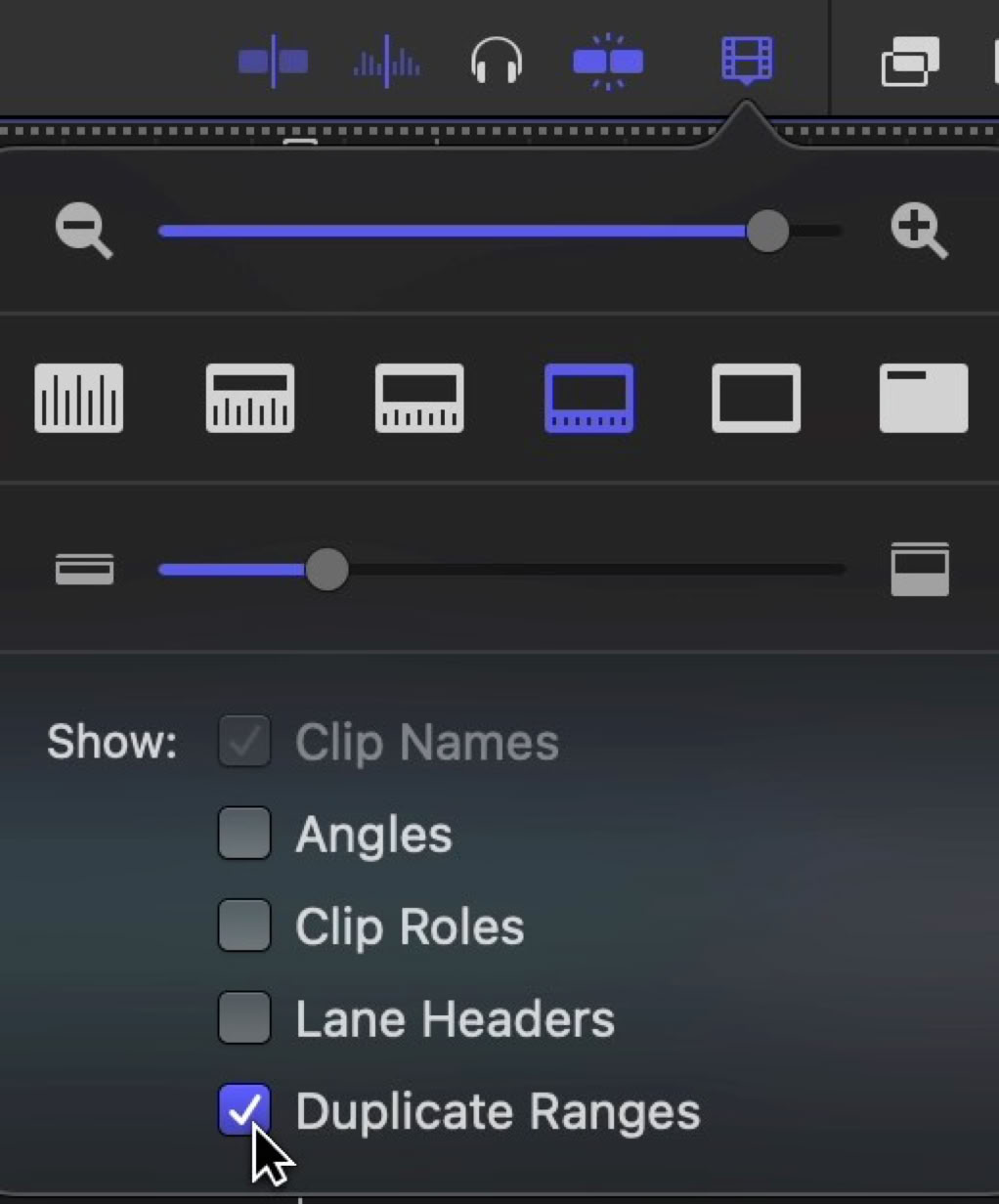The width and height of the screenshot is (999, 1204).
Task: Check the Lane Headers option
Action: (244, 1017)
